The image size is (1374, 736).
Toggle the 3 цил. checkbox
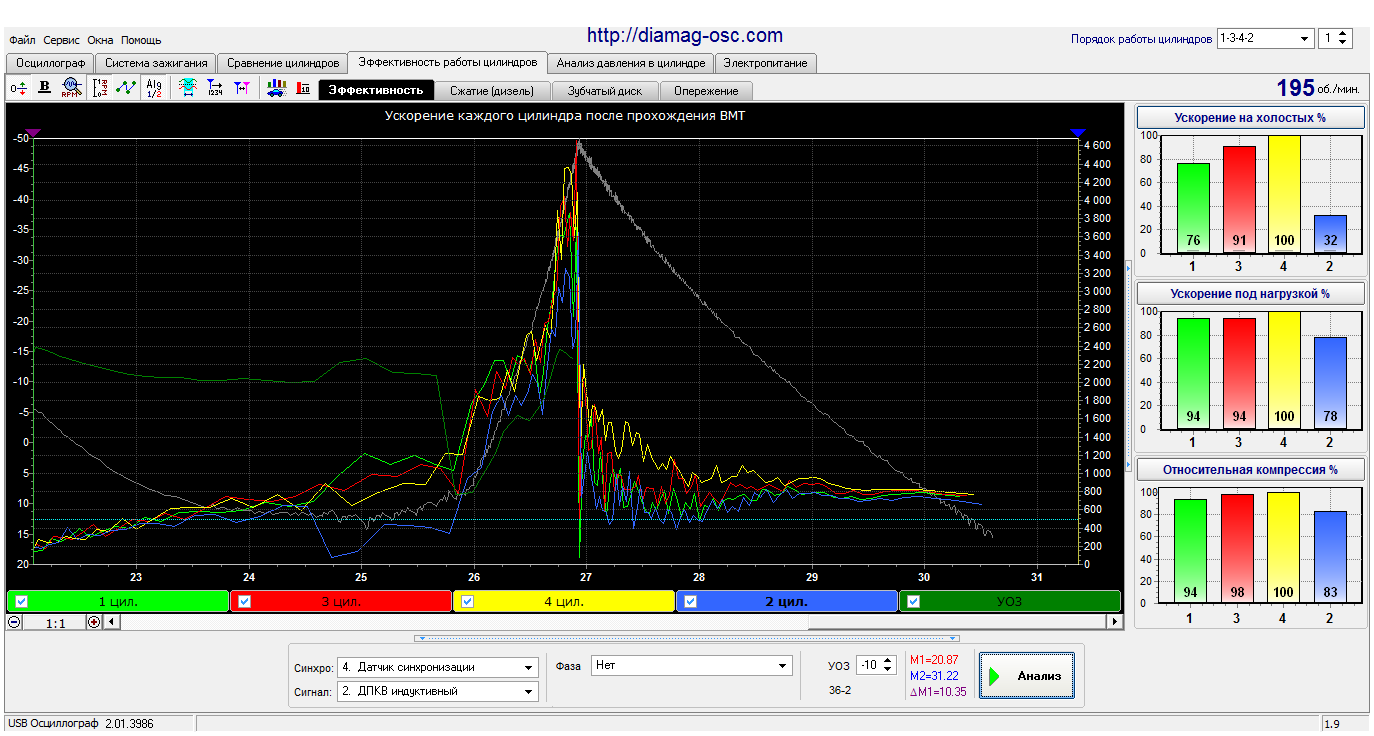[245, 602]
